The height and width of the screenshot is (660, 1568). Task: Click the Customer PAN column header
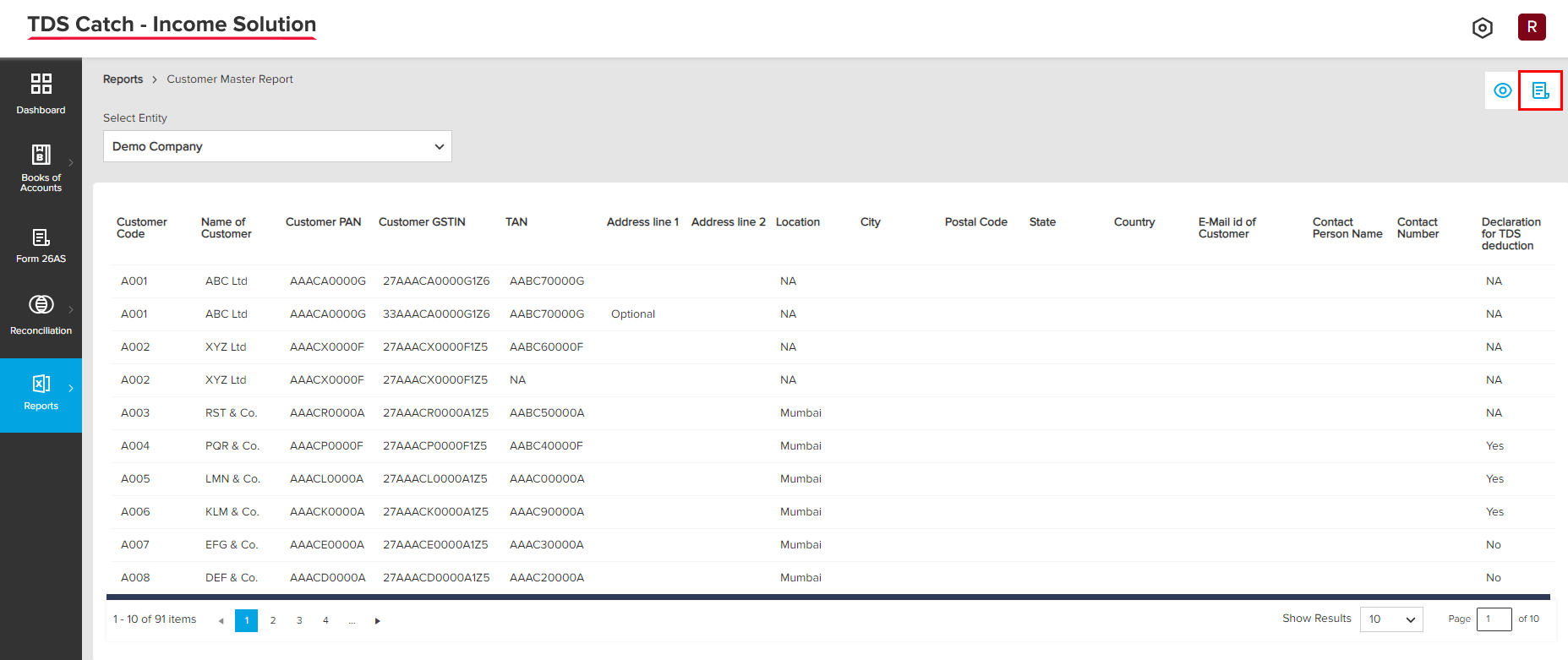[x=323, y=222]
